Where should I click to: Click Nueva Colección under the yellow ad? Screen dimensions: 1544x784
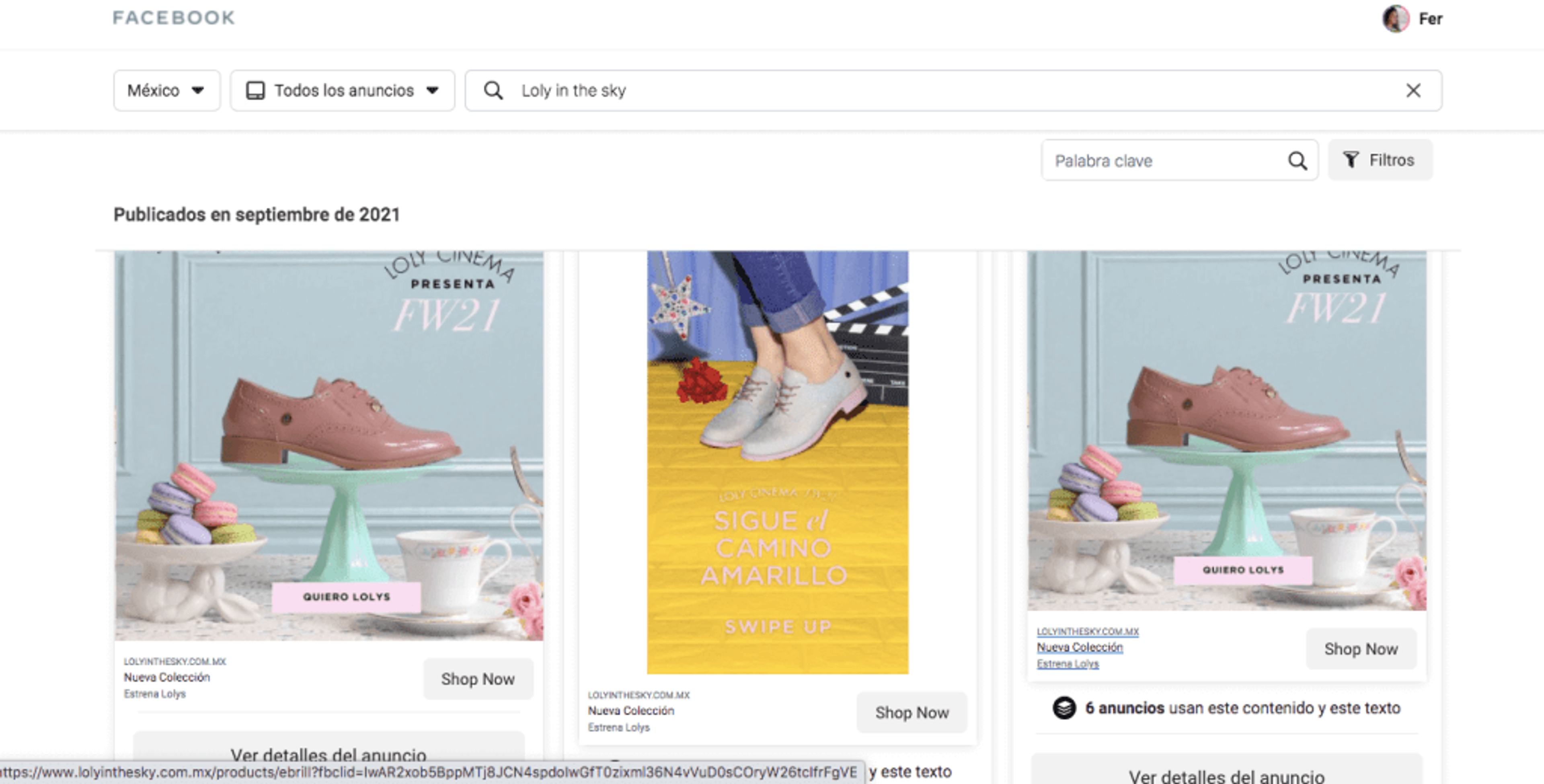click(x=630, y=711)
